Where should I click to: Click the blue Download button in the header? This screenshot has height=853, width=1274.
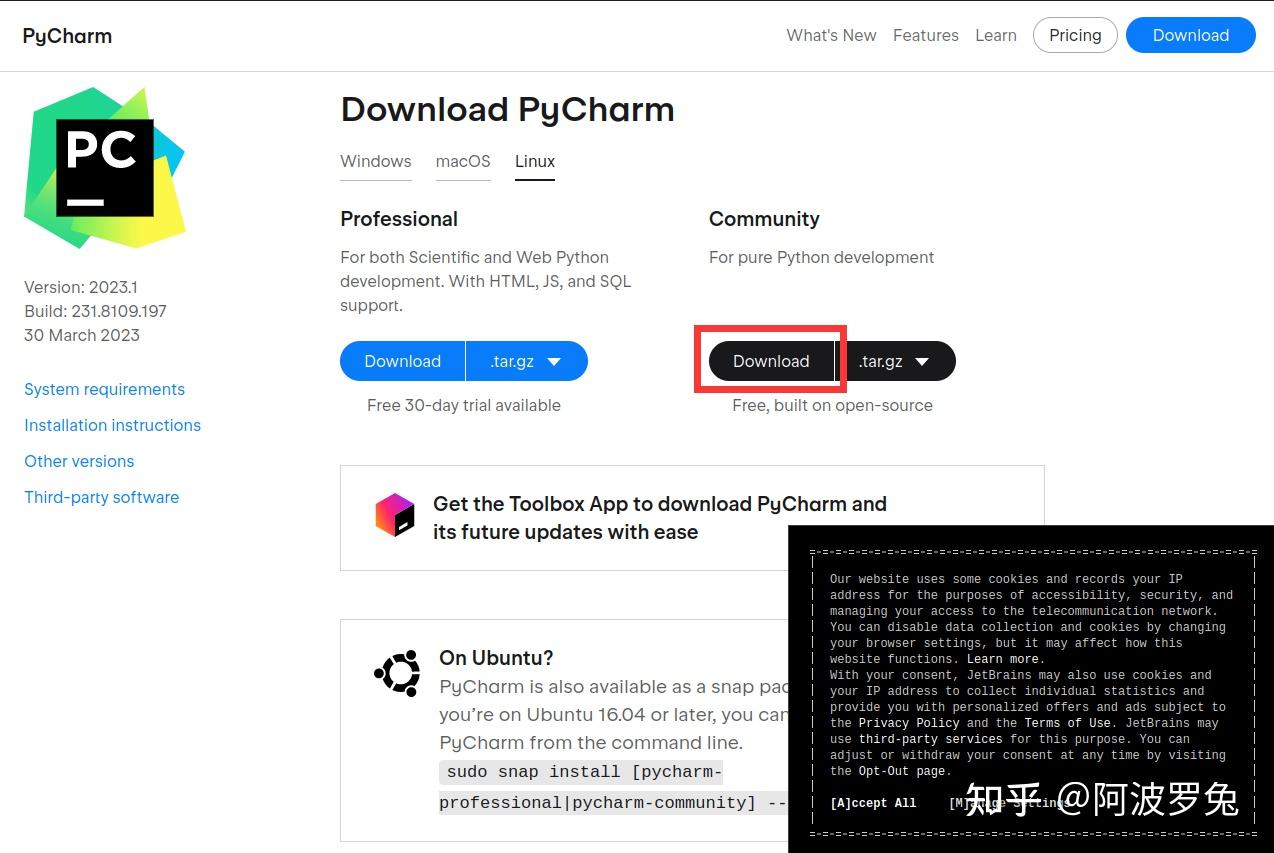[x=1190, y=35]
